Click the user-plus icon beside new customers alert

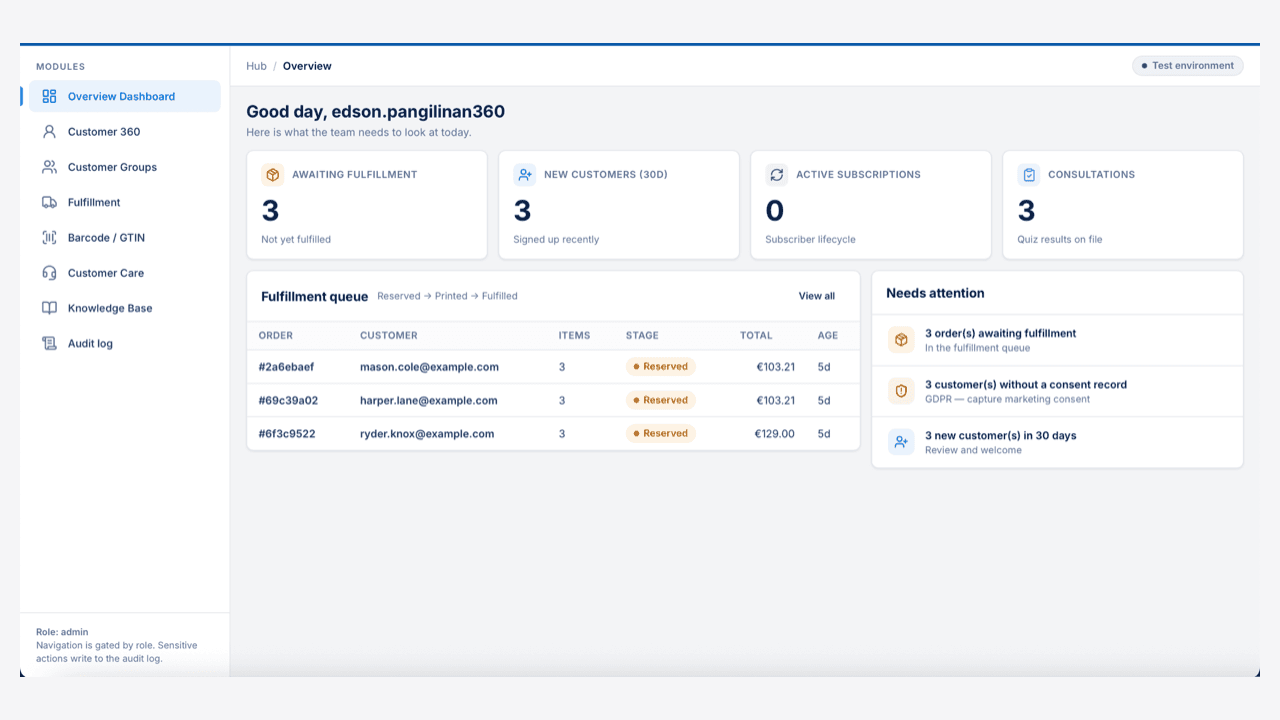pos(901,442)
